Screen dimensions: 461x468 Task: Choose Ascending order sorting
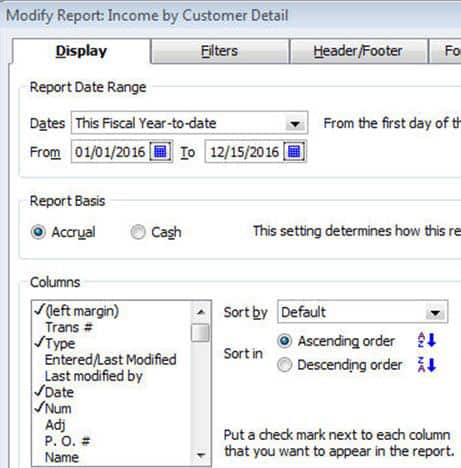point(285,341)
